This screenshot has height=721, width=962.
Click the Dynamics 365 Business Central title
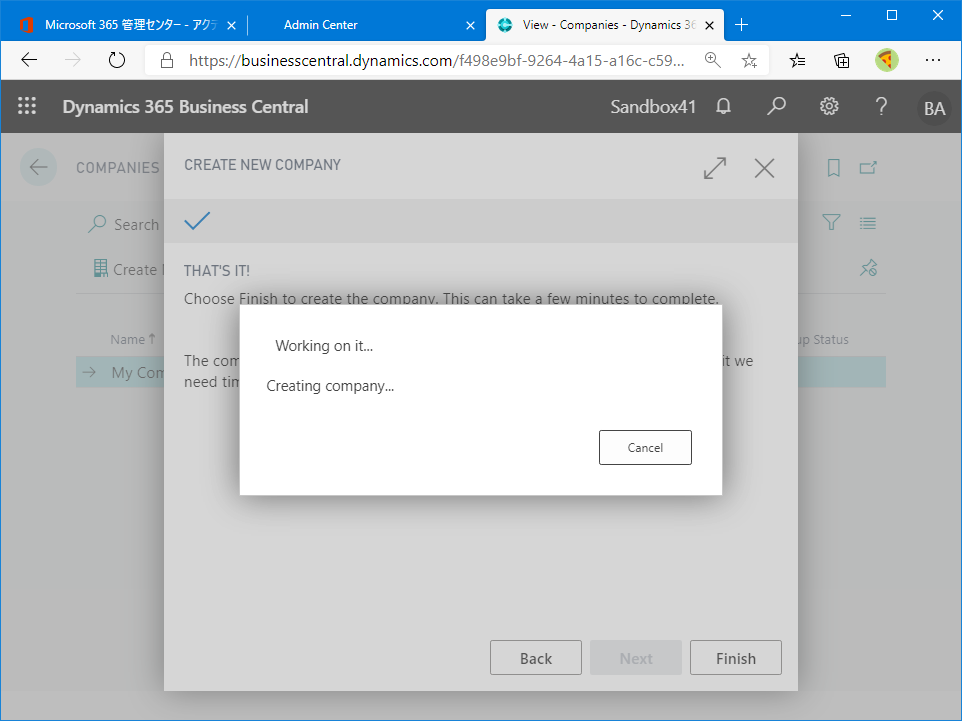[185, 107]
